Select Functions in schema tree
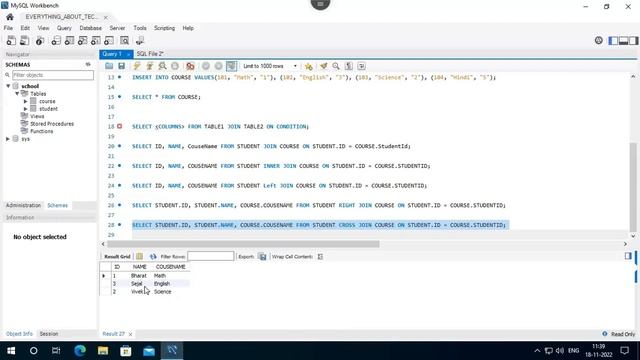640x360 pixels. coord(42,131)
